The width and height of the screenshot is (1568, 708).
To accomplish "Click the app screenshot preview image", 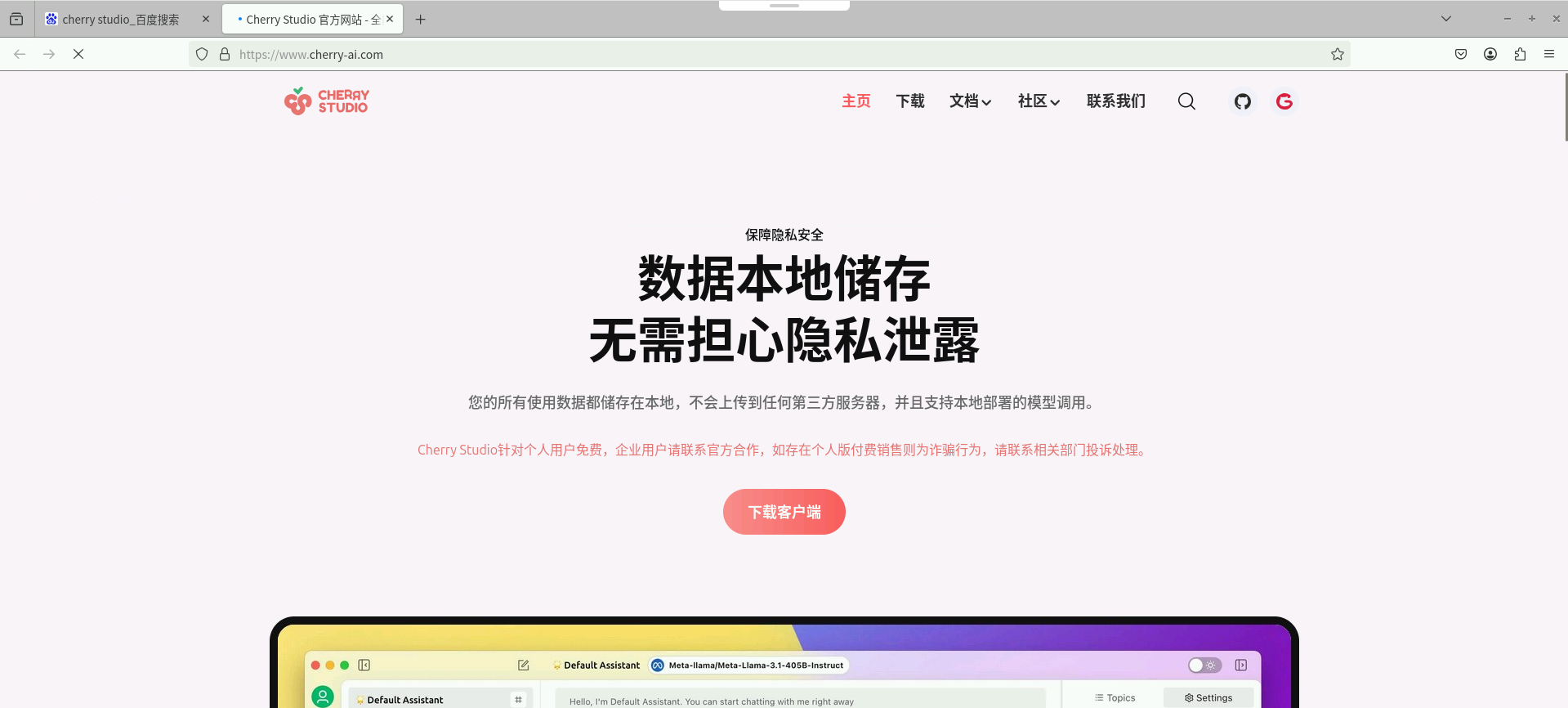I will (x=784, y=662).
